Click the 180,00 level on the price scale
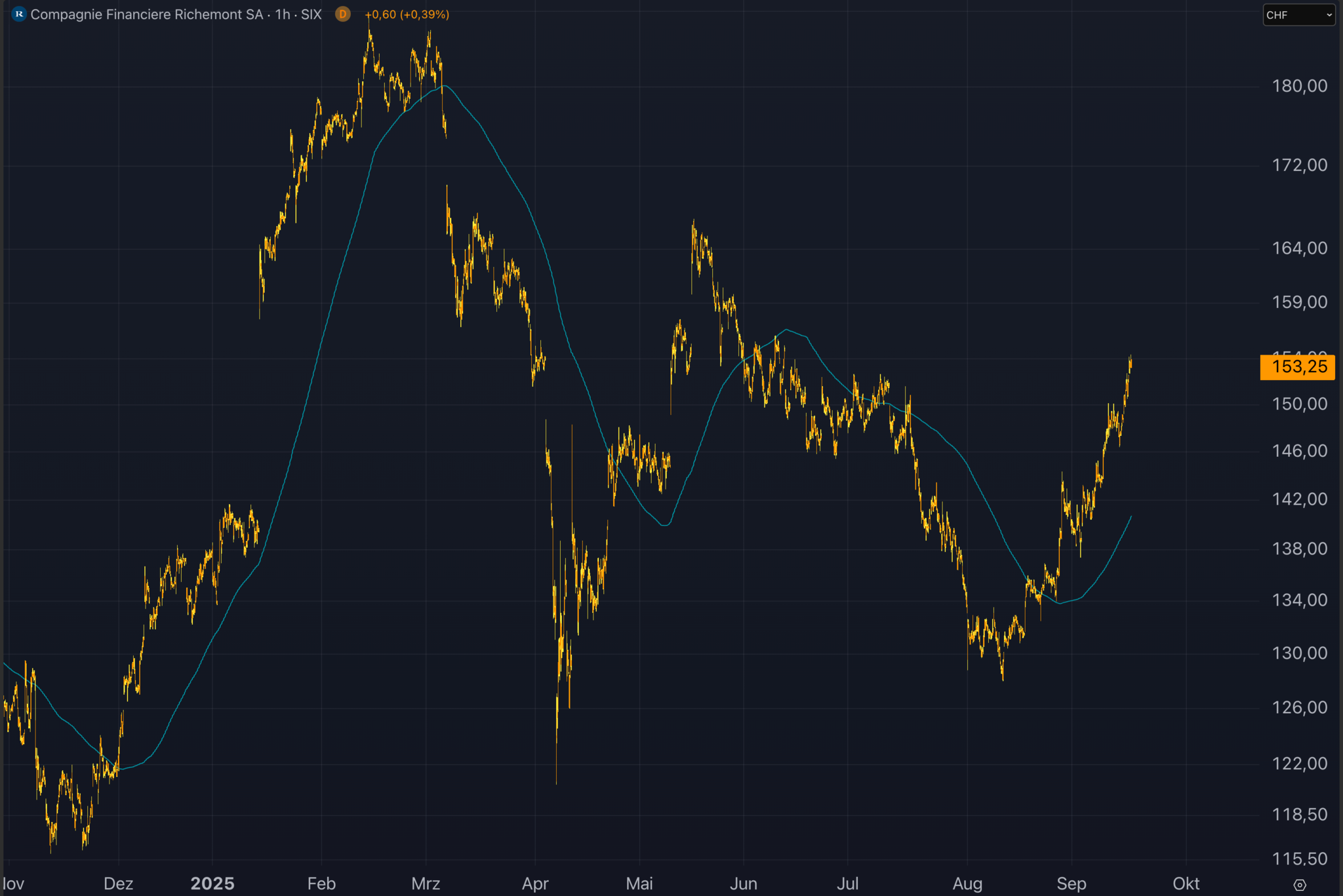1343x896 pixels. 1301,85
